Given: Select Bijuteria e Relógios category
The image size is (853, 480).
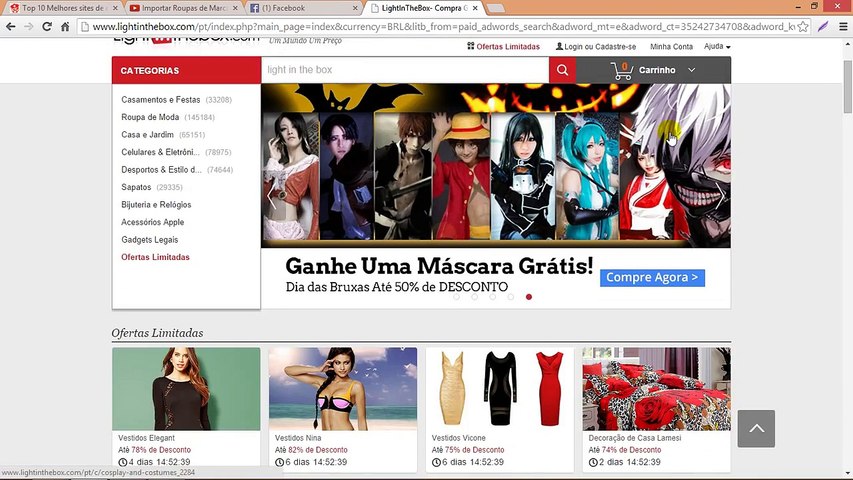Looking at the screenshot, I should coord(156,205).
